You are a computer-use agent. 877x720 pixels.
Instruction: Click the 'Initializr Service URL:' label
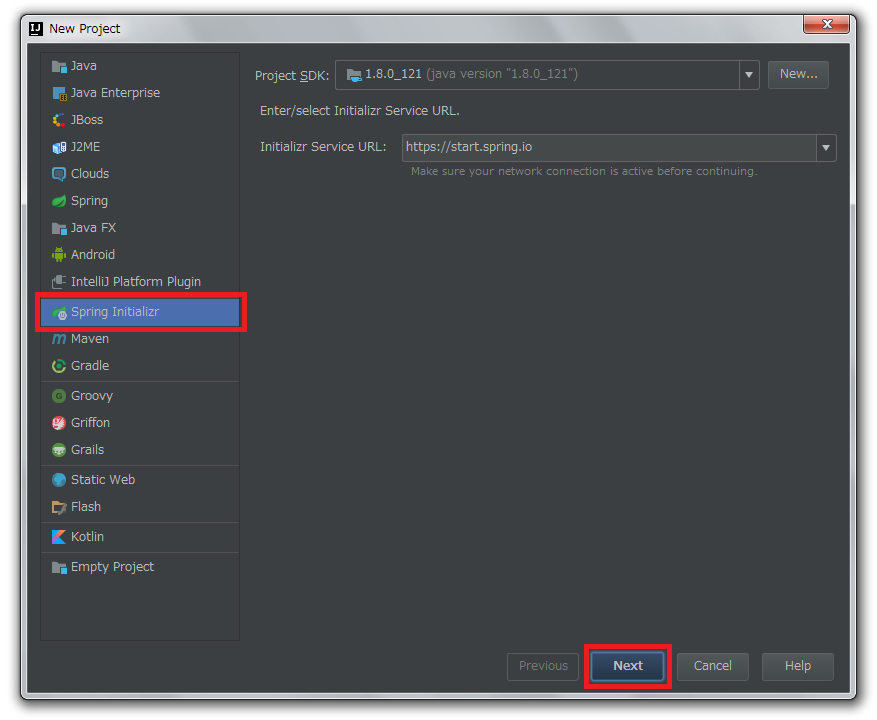point(323,147)
